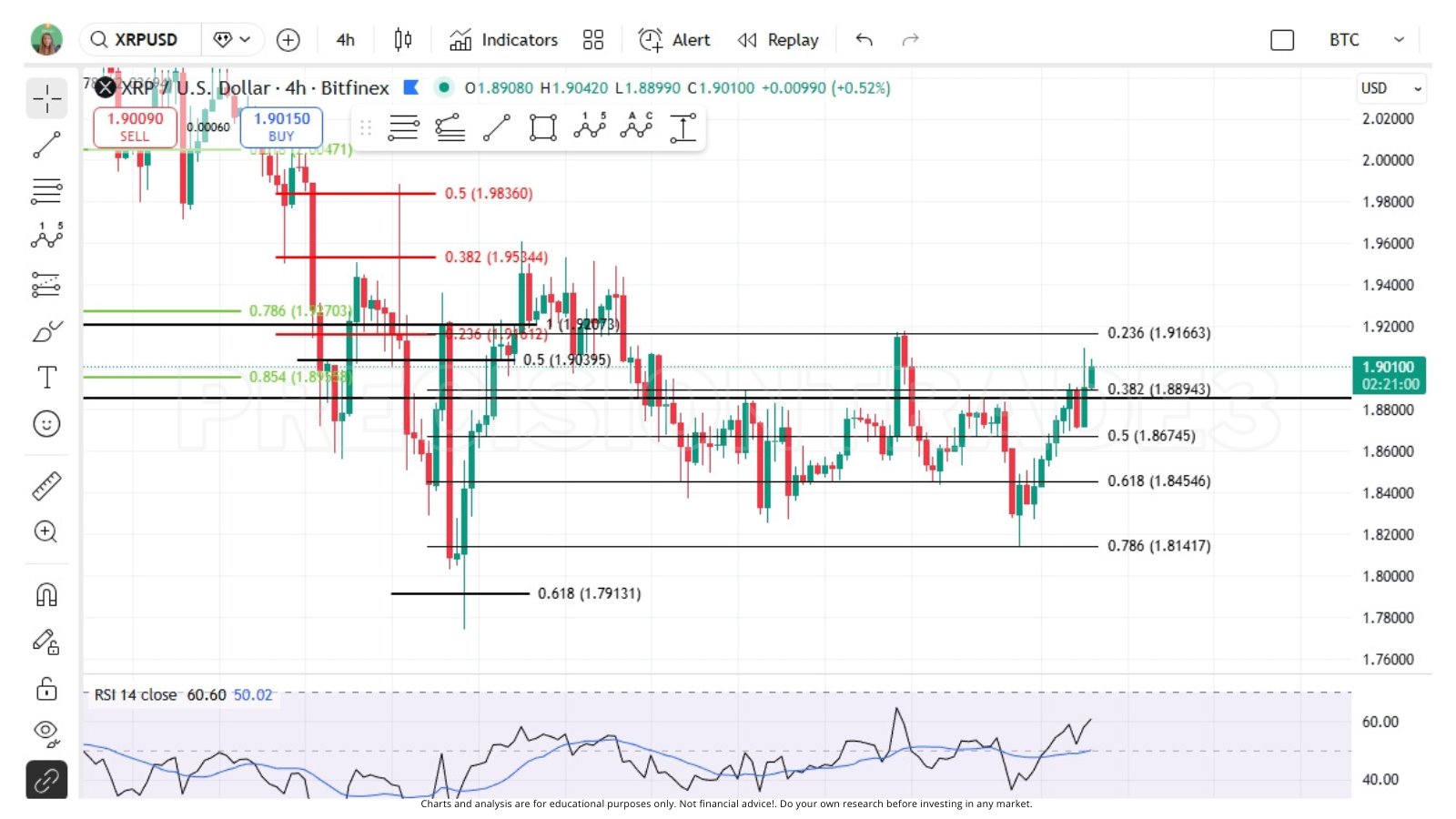The height and width of the screenshot is (819, 1456).
Task: Toggle hide all drawings visibility
Action: 46,733
